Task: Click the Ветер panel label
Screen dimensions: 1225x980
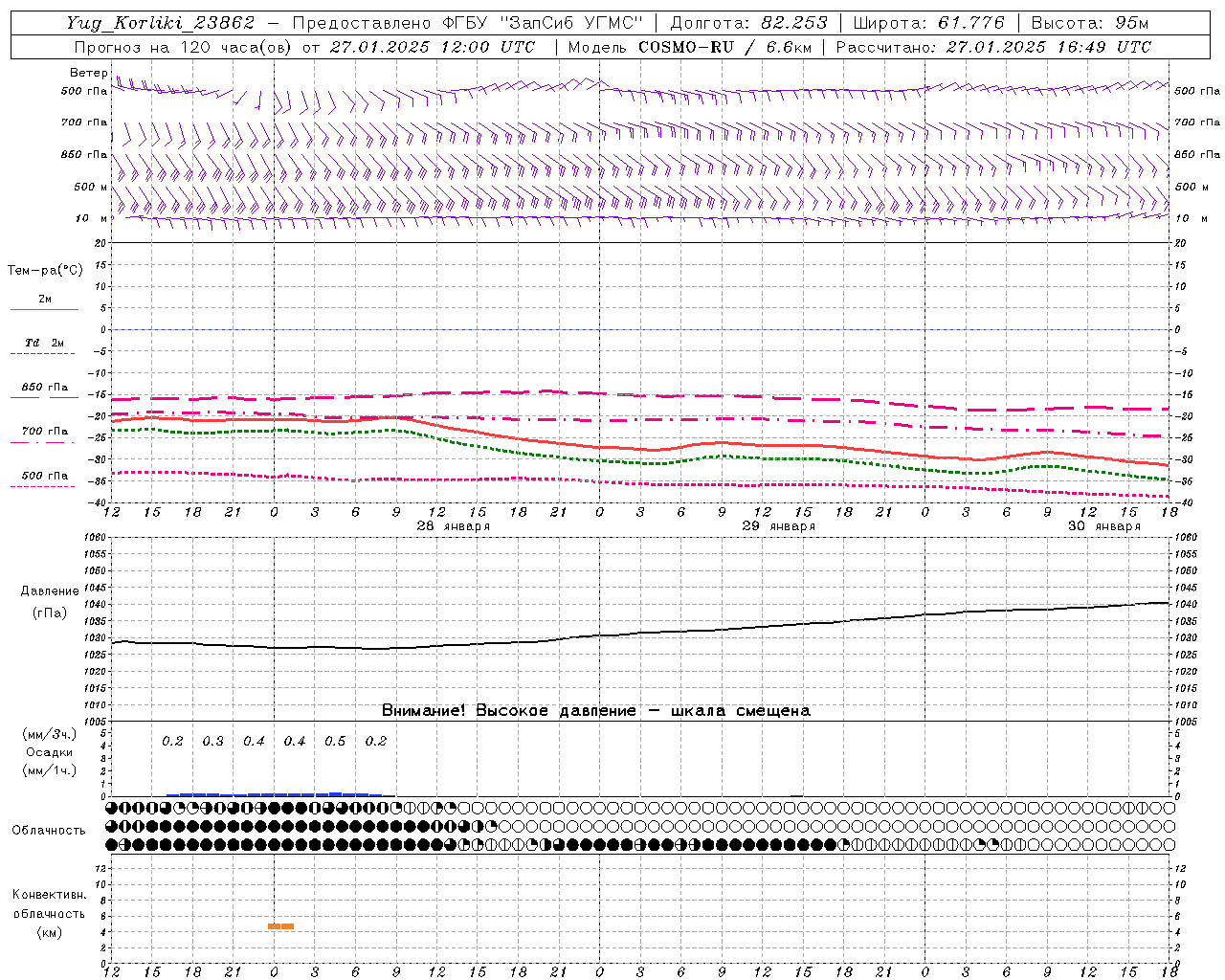Action: click(89, 73)
